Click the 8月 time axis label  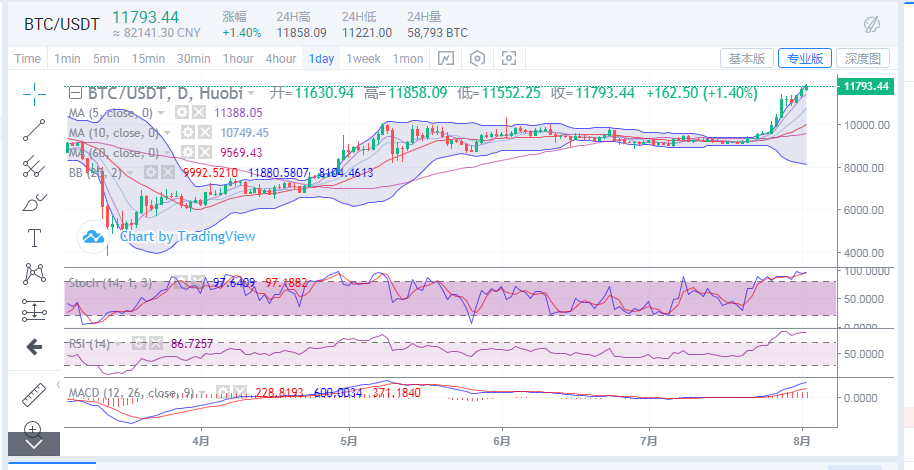(802, 441)
